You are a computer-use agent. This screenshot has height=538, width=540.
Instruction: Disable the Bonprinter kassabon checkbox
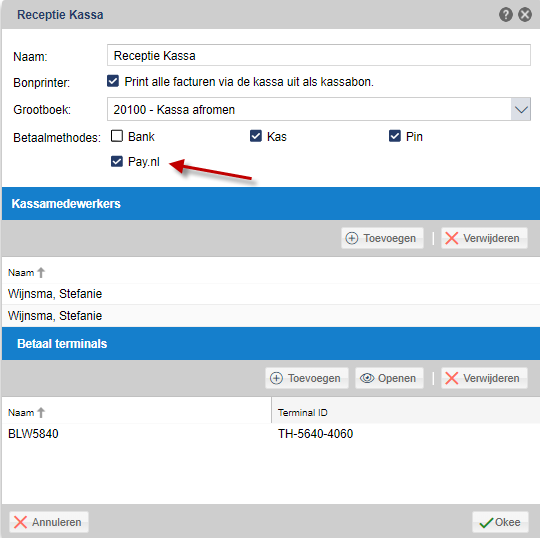pyautogui.click(x=113, y=81)
